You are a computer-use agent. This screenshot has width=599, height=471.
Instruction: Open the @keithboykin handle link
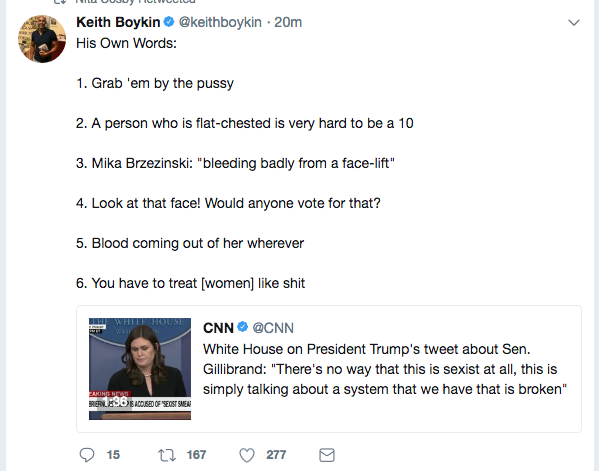click(220, 22)
